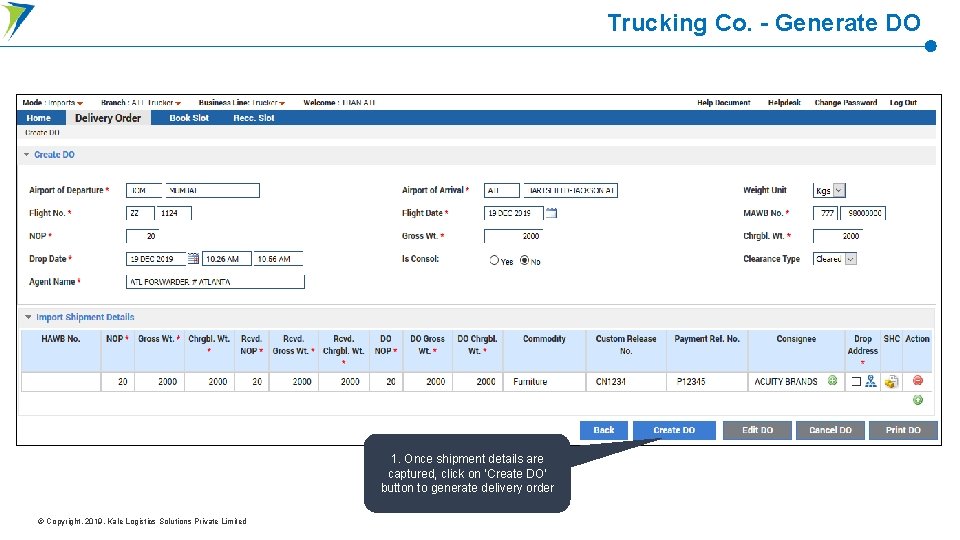Open the SHC special handling codes icon

pos(891,381)
